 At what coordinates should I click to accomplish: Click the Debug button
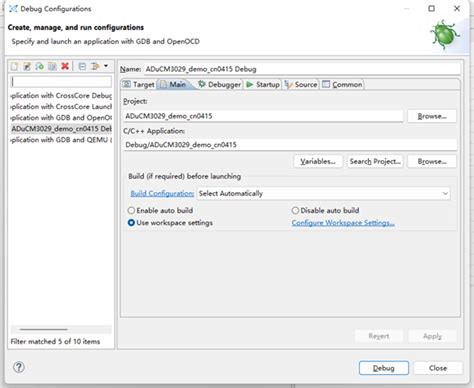(x=384, y=368)
